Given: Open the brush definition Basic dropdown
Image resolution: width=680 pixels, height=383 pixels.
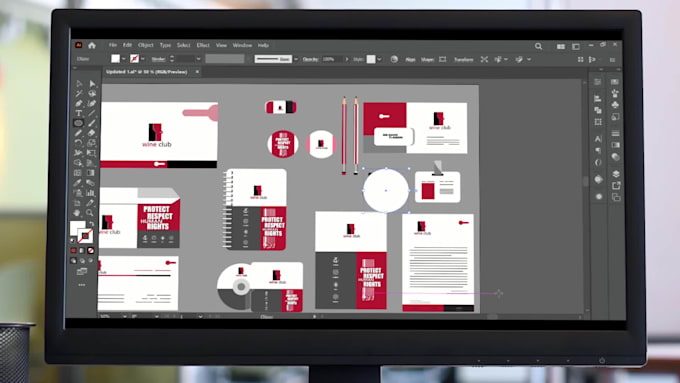Looking at the screenshot, I should click(x=296, y=59).
